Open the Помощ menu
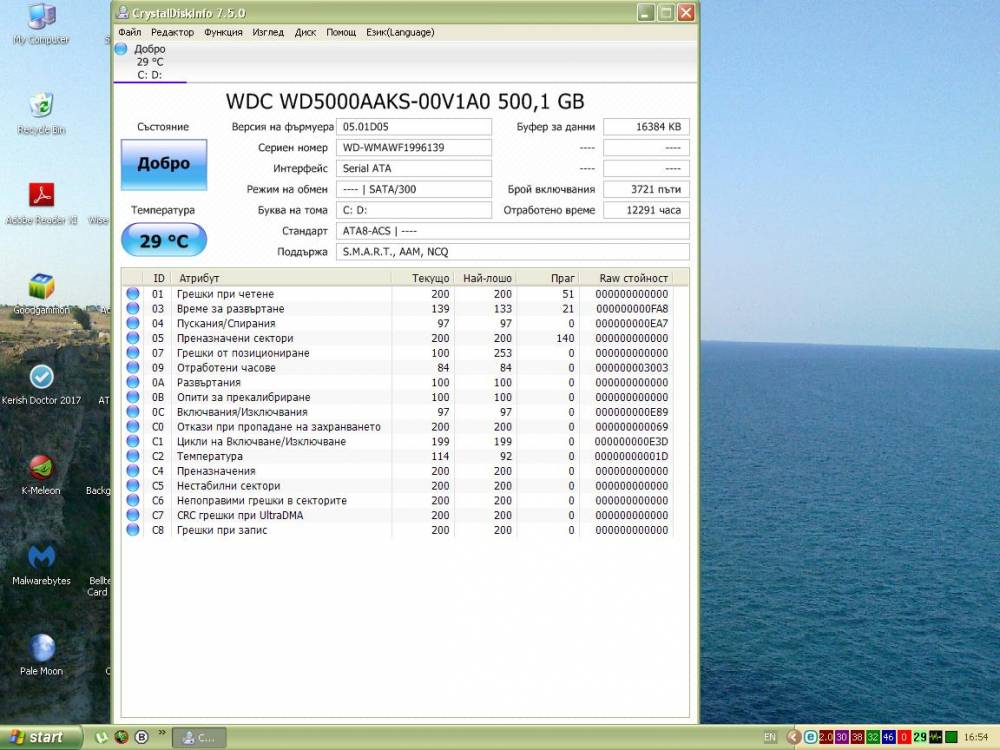1000x750 pixels. point(341,32)
